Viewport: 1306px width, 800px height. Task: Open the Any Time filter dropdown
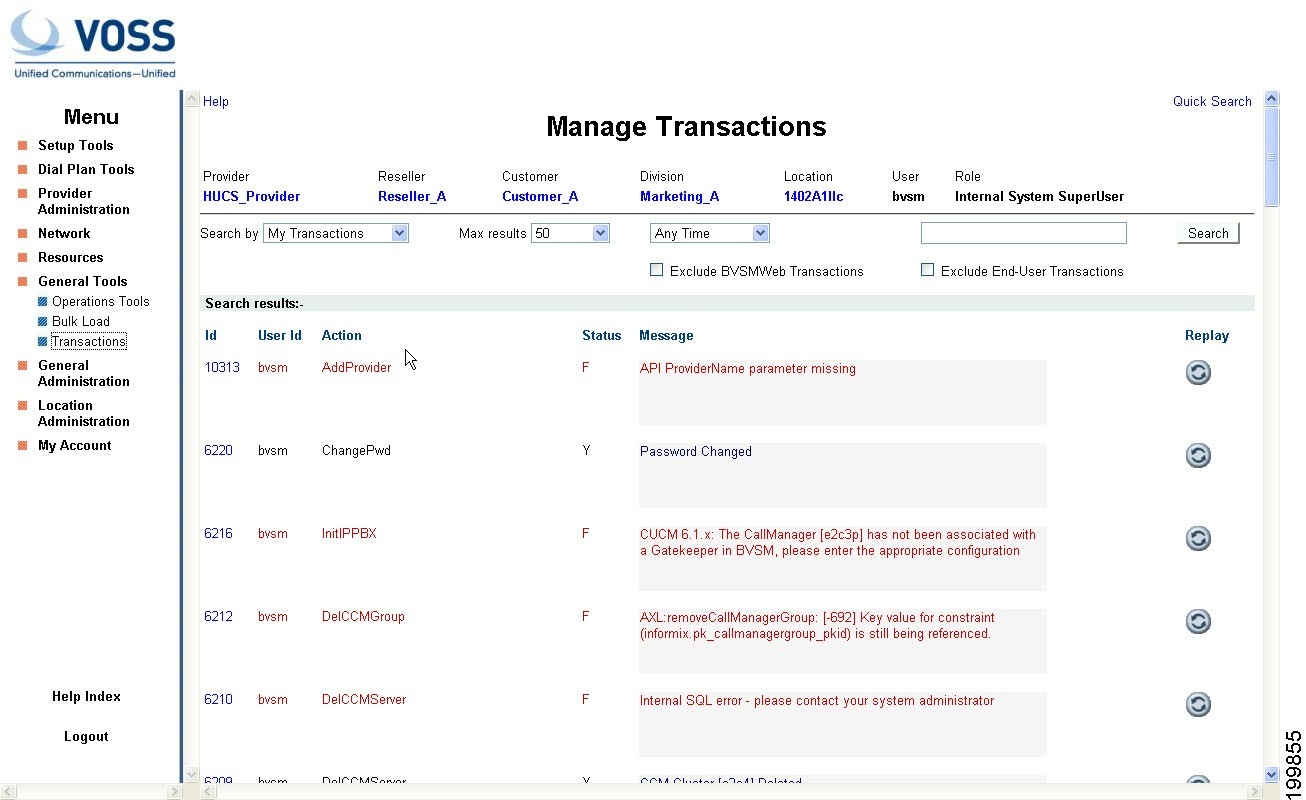(x=710, y=233)
